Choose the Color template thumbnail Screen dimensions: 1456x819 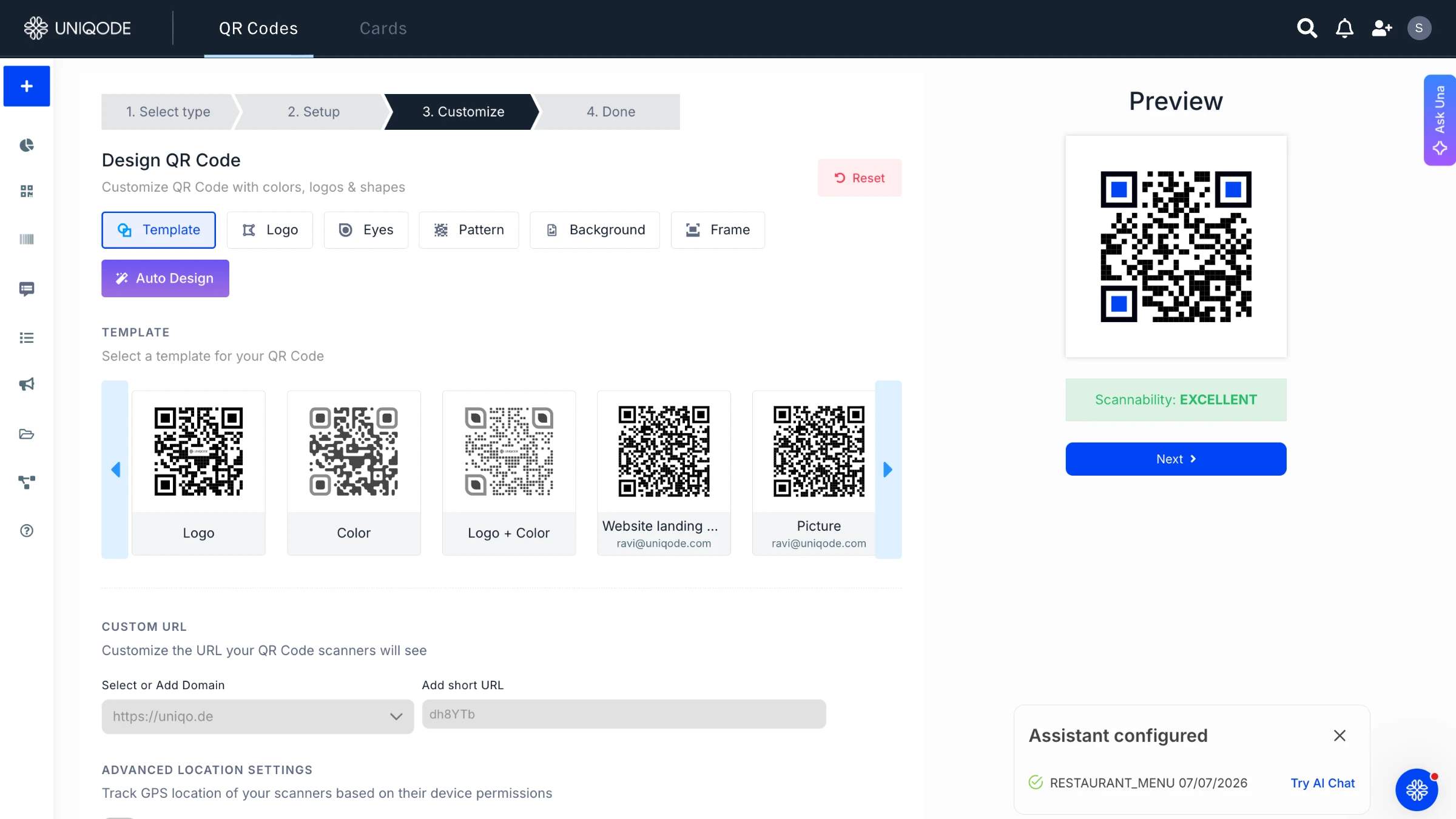354,473
